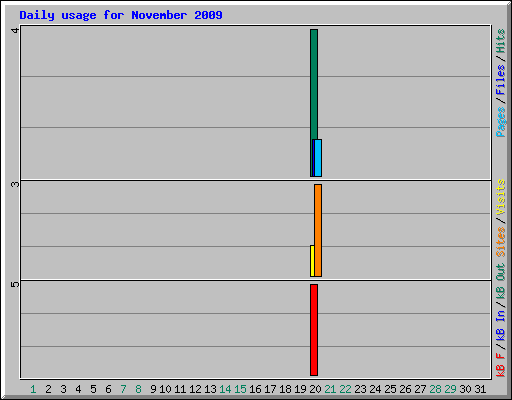Click day 13 on the x-axis
Viewport: 512px width, 400px height.
pyautogui.click(x=210, y=389)
